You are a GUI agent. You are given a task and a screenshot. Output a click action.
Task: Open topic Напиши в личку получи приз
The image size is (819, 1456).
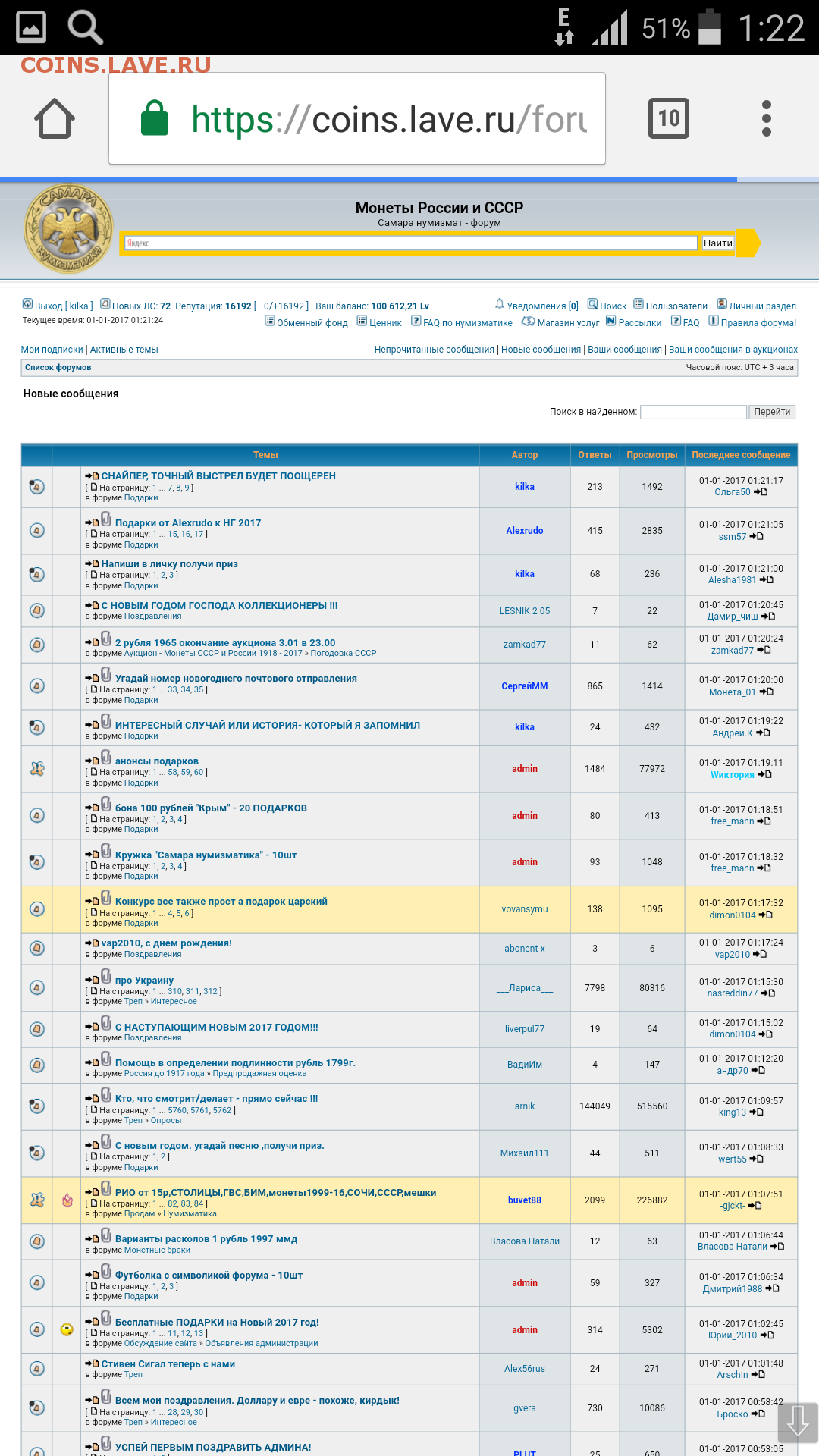pyautogui.click(x=170, y=564)
